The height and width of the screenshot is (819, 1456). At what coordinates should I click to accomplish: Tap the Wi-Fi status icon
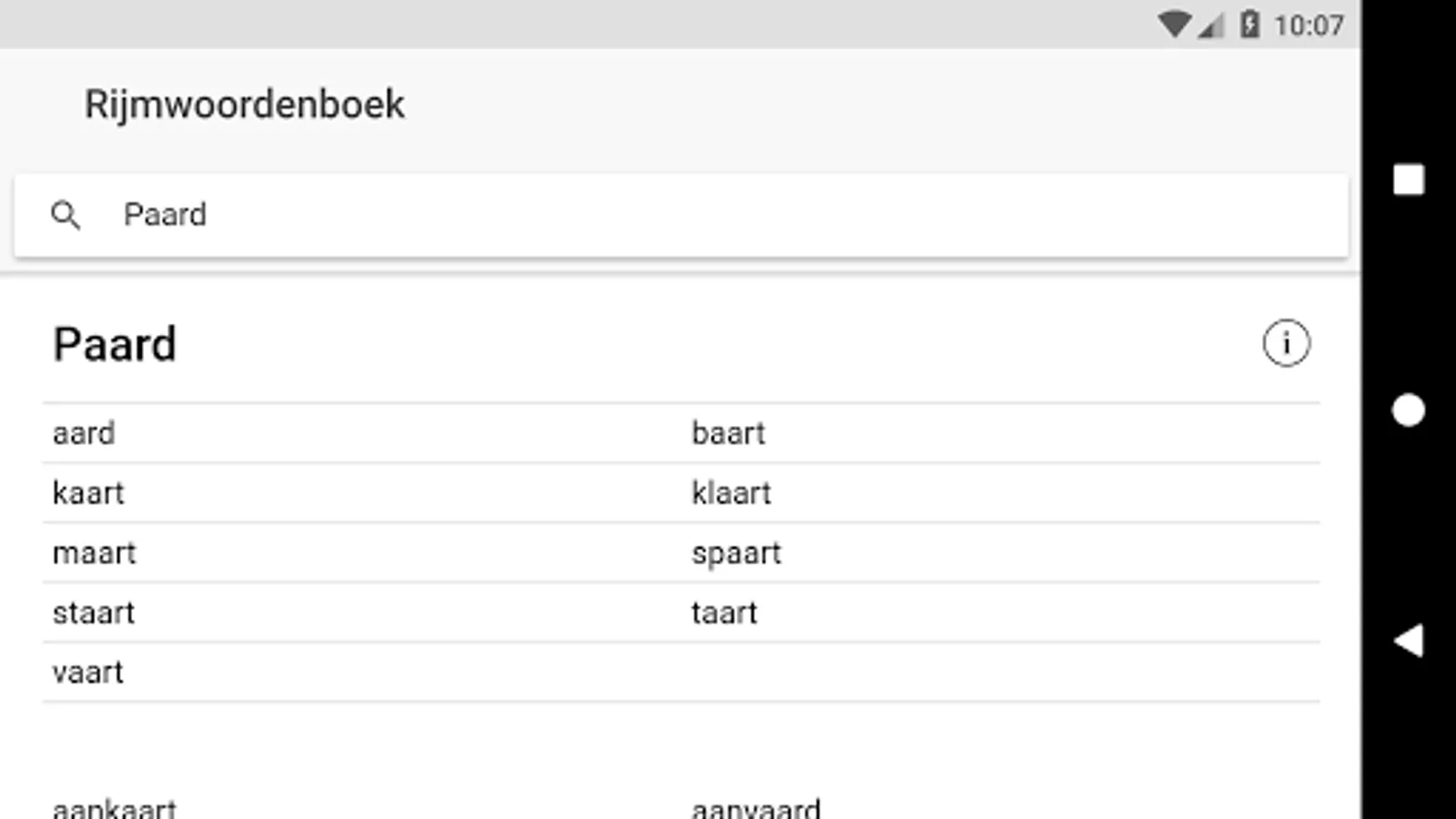(x=1174, y=25)
